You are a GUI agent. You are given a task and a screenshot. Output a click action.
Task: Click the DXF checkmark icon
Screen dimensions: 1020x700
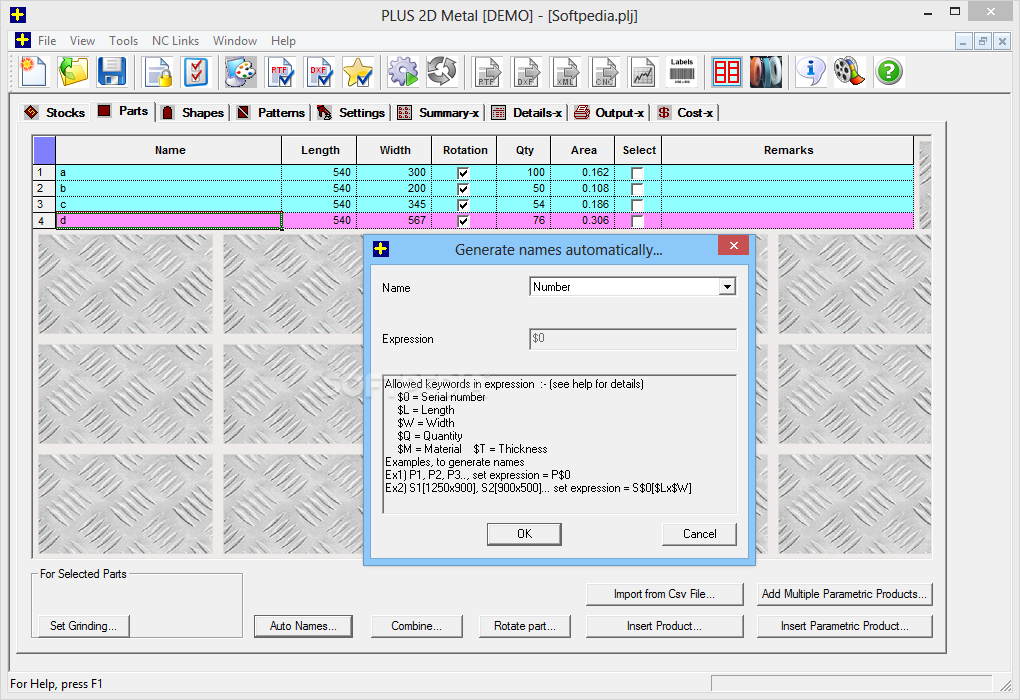pyautogui.click(x=319, y=72)
